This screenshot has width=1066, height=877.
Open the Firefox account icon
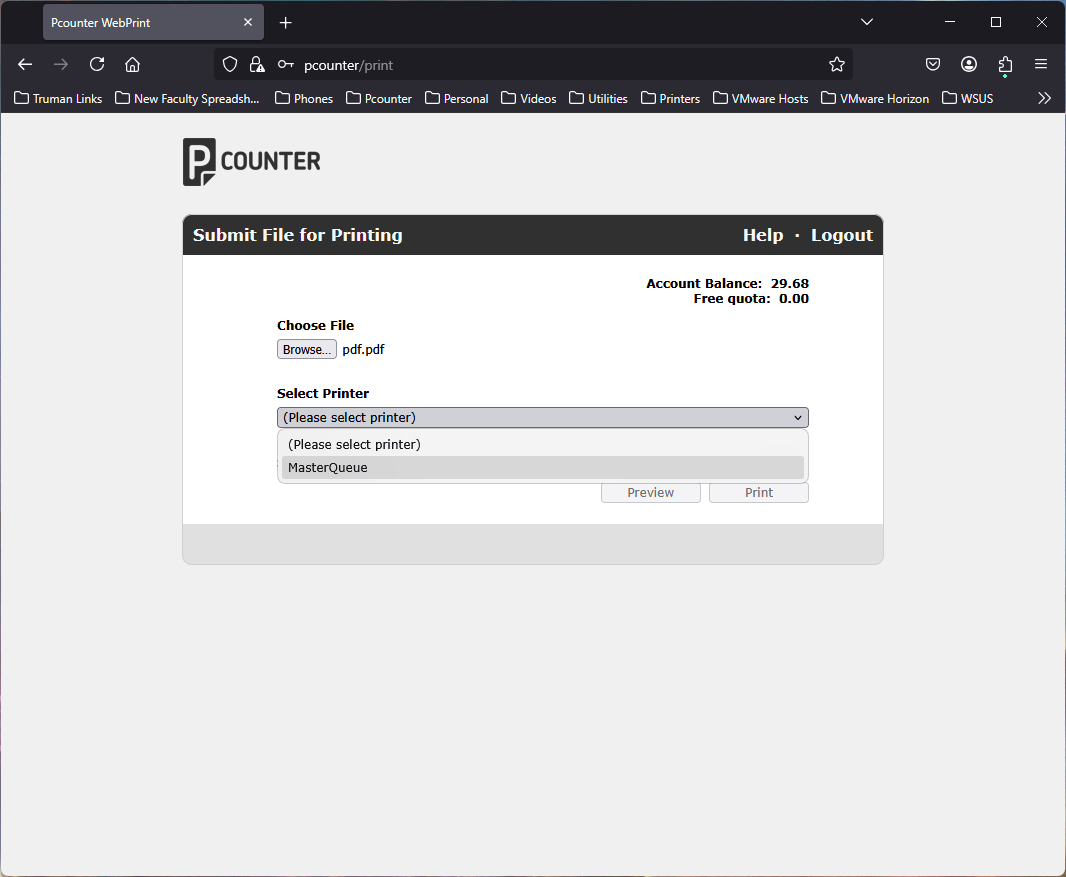click(x=969, y=65)
